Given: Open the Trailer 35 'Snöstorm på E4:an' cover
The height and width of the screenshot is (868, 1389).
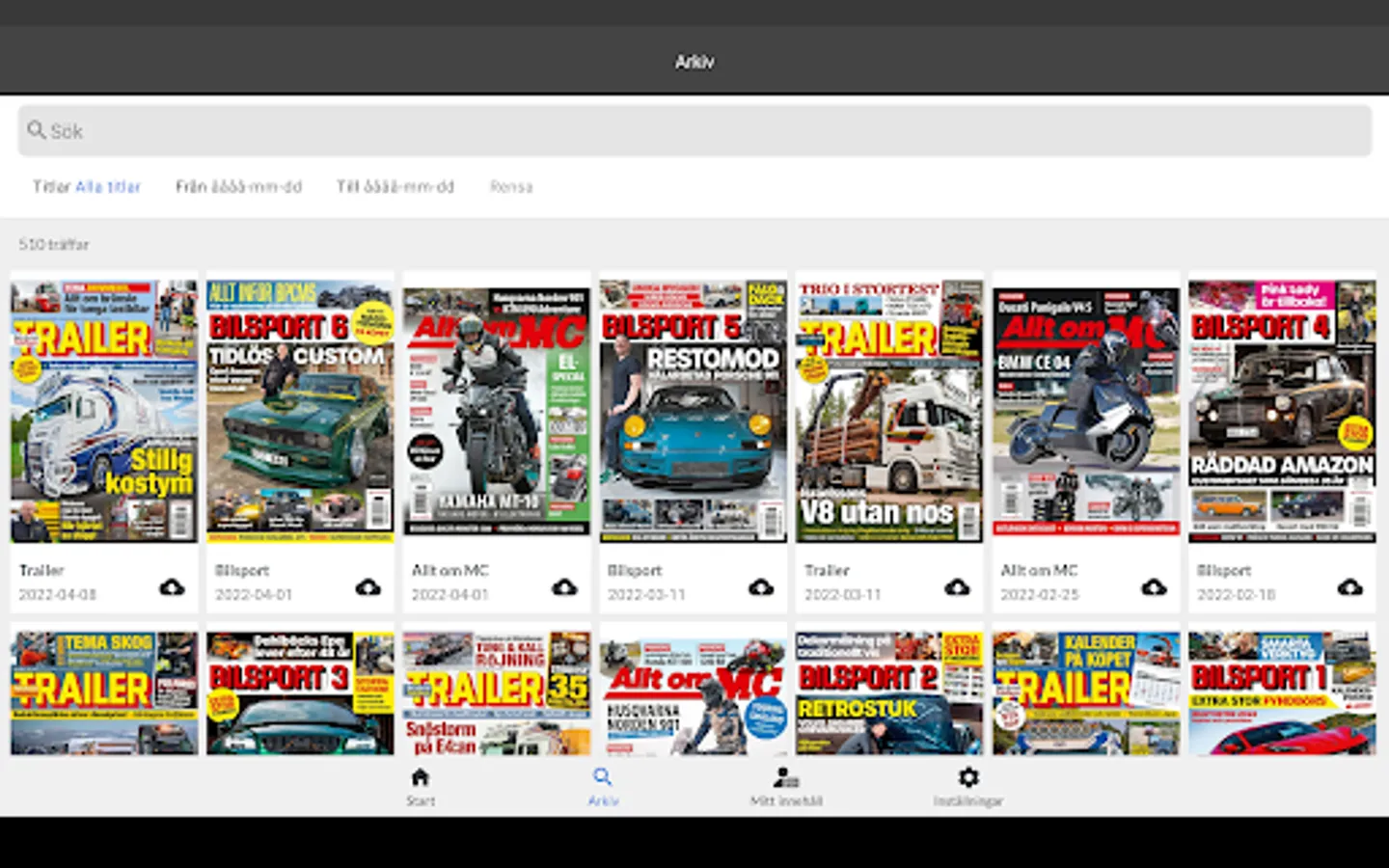Looking at the screenshot, I should [x=497, y=692].
